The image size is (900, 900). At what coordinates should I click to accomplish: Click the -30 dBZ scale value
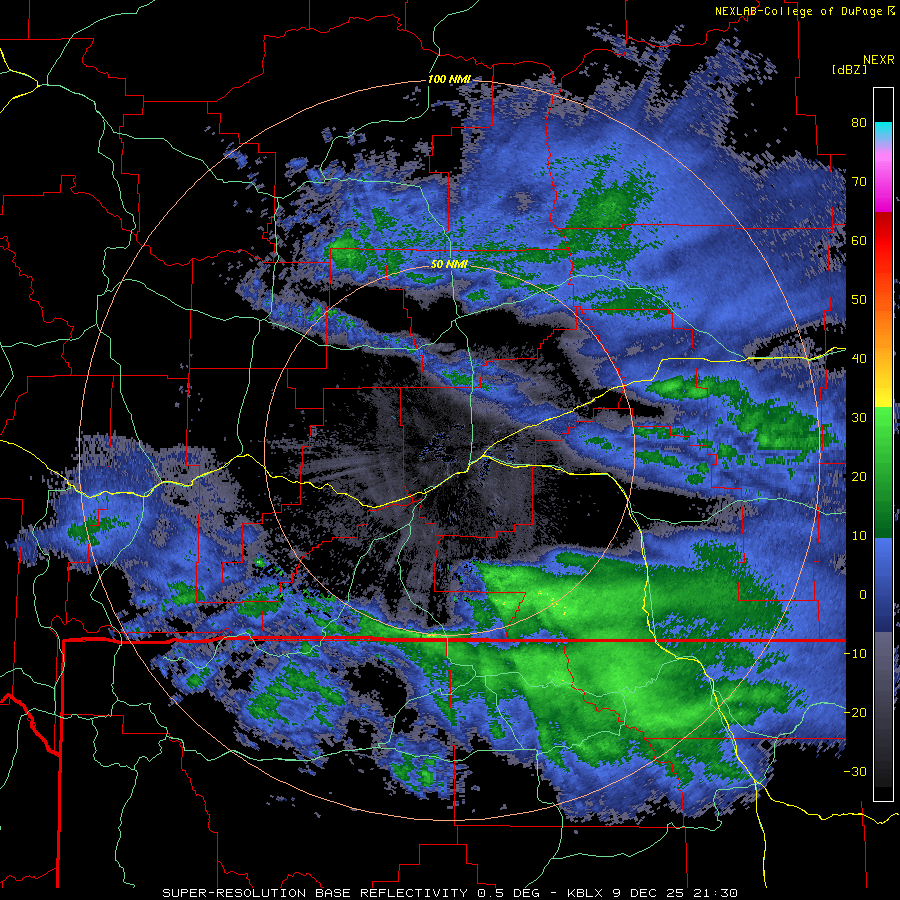855,771
